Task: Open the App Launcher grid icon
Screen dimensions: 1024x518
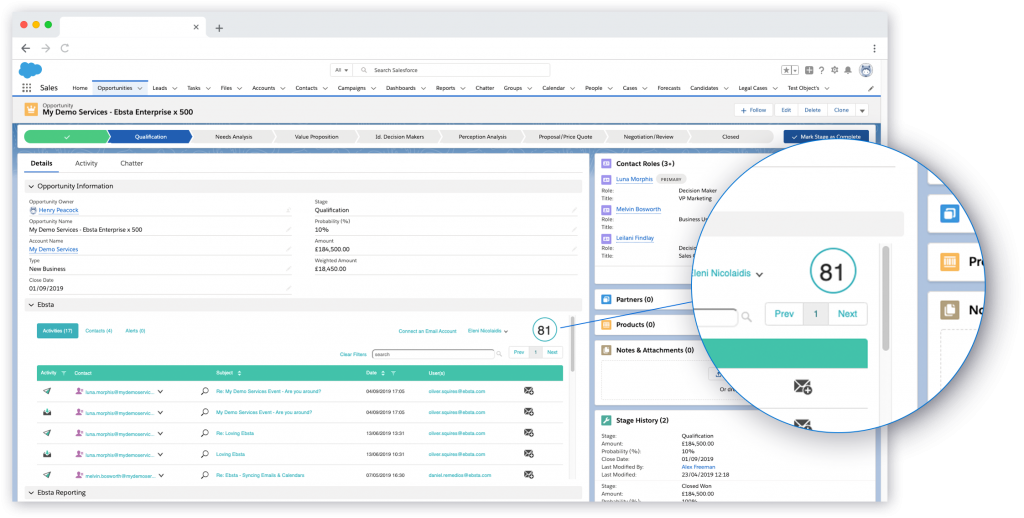Action: [26, 88]
